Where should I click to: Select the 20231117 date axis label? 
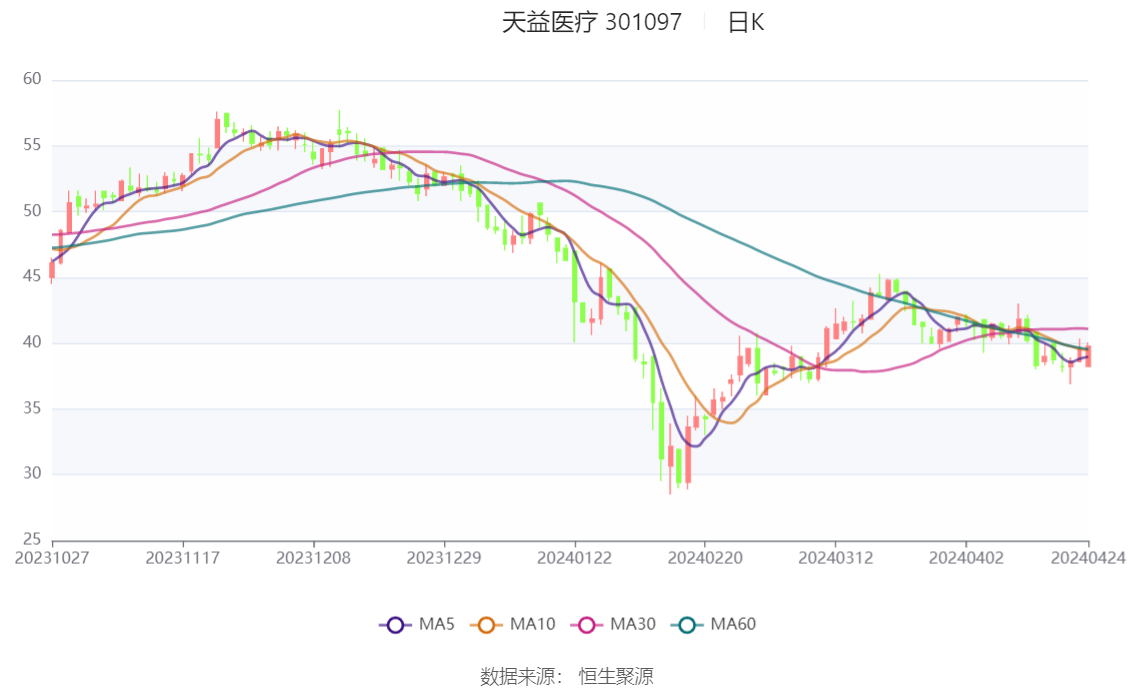tap(182, 558)
